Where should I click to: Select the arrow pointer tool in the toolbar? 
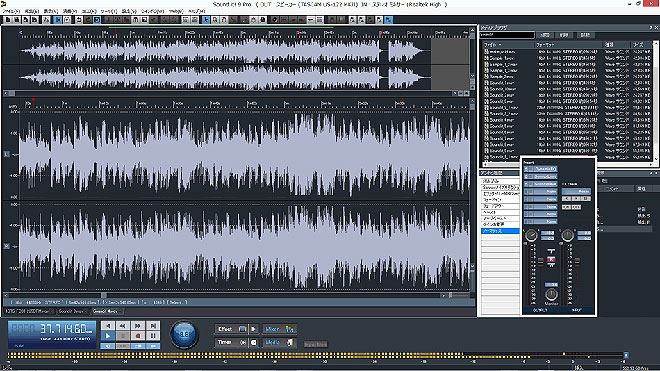[206, 20]
